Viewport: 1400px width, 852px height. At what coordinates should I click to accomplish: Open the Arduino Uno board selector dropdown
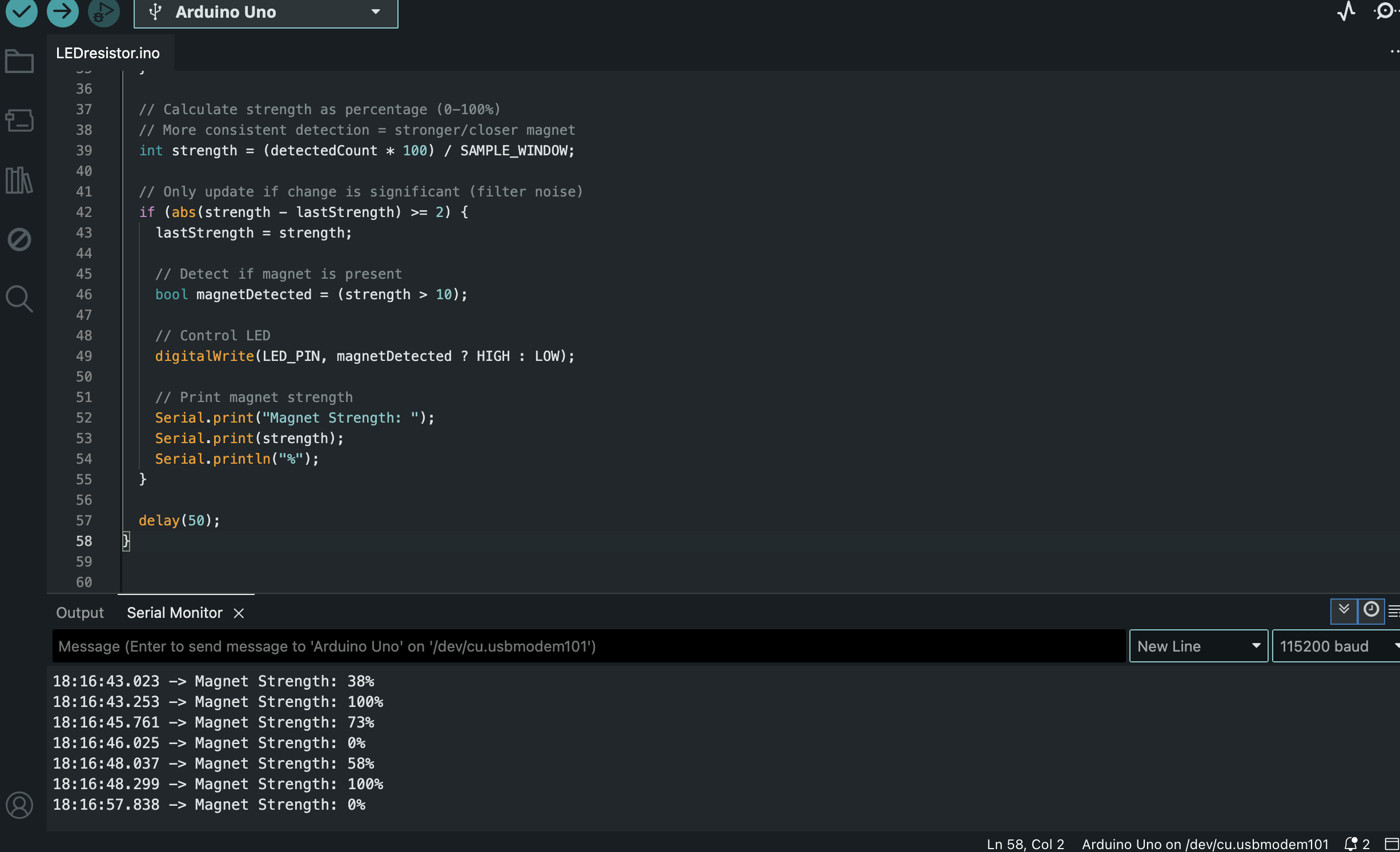(x=264, y=13)
